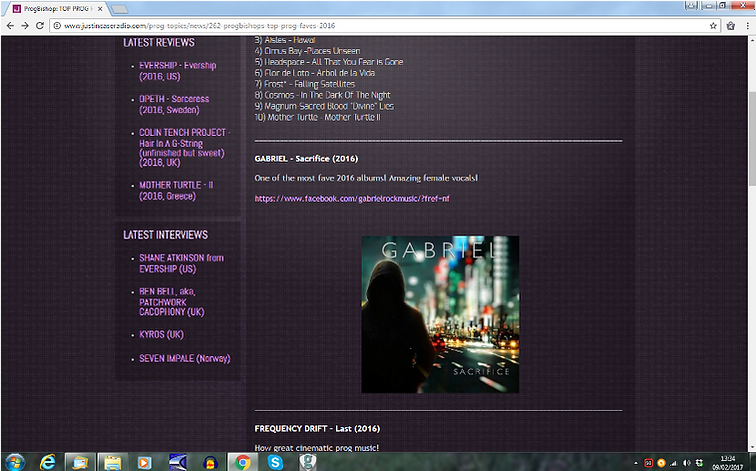
Task: Click the page vertical scrollbar thumb
Action: point(752,137)
